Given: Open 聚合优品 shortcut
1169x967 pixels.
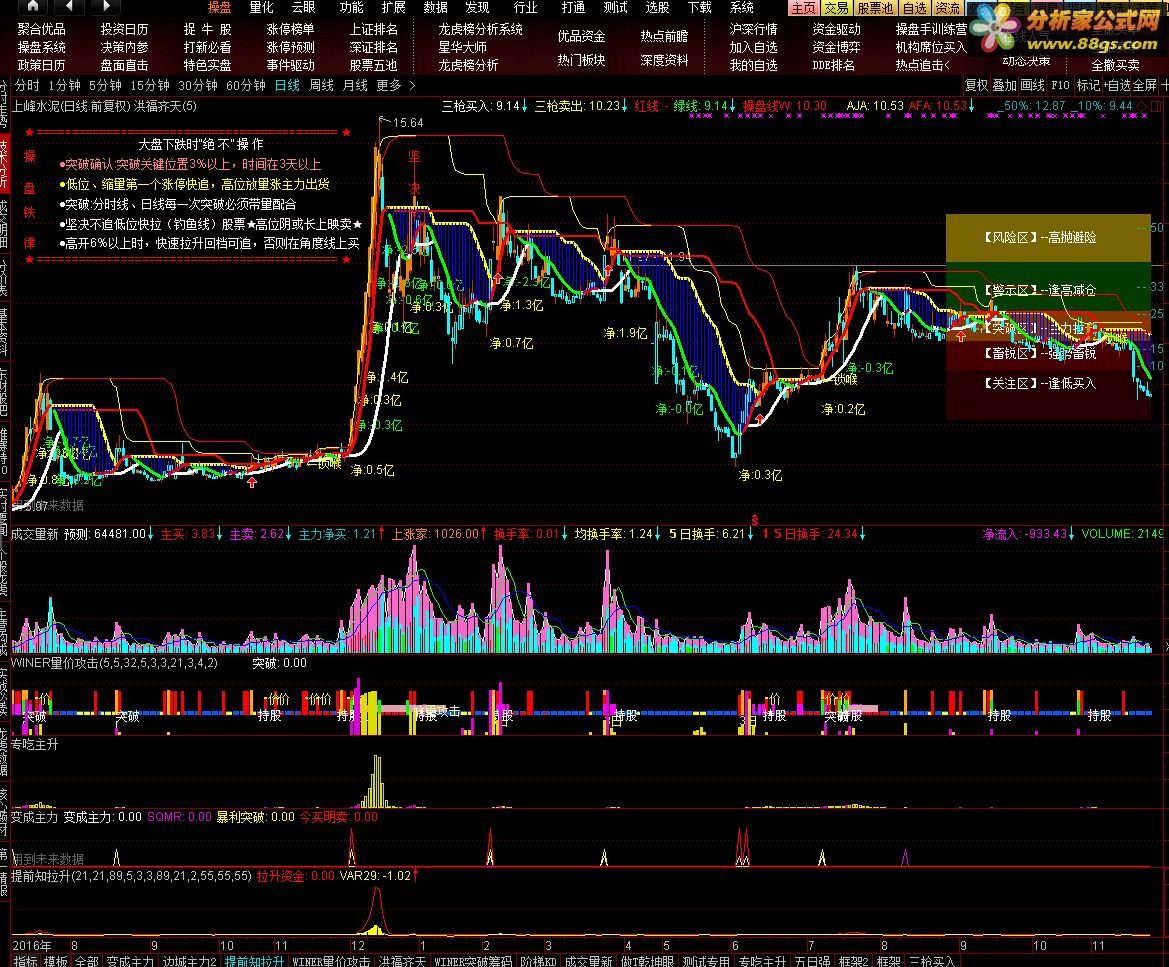Looking at the screenshot, I should coord(41,29).
